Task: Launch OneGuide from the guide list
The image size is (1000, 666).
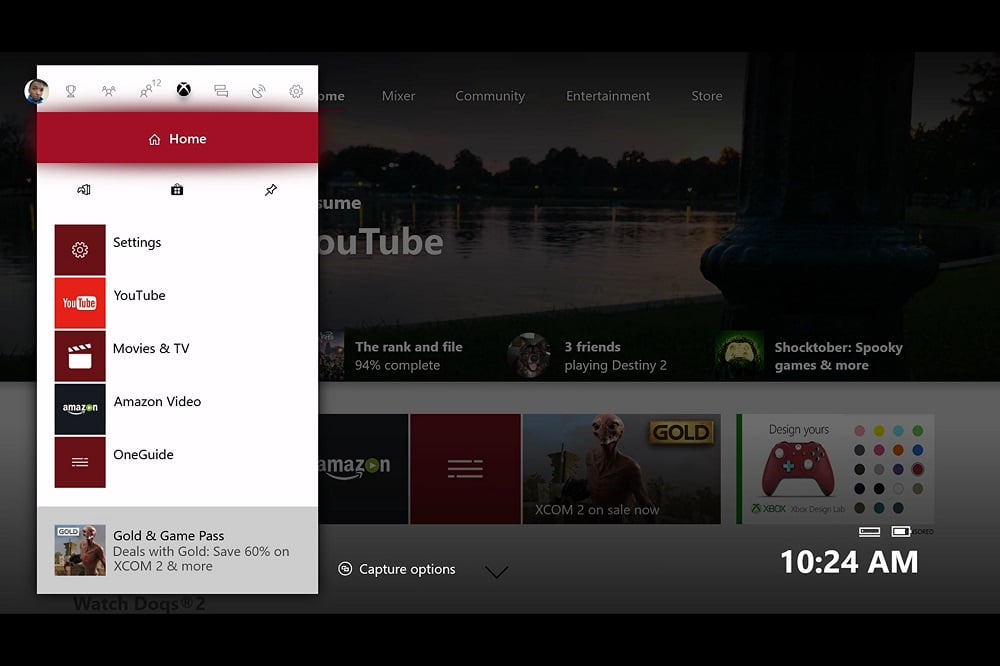Action: point(146,455)
